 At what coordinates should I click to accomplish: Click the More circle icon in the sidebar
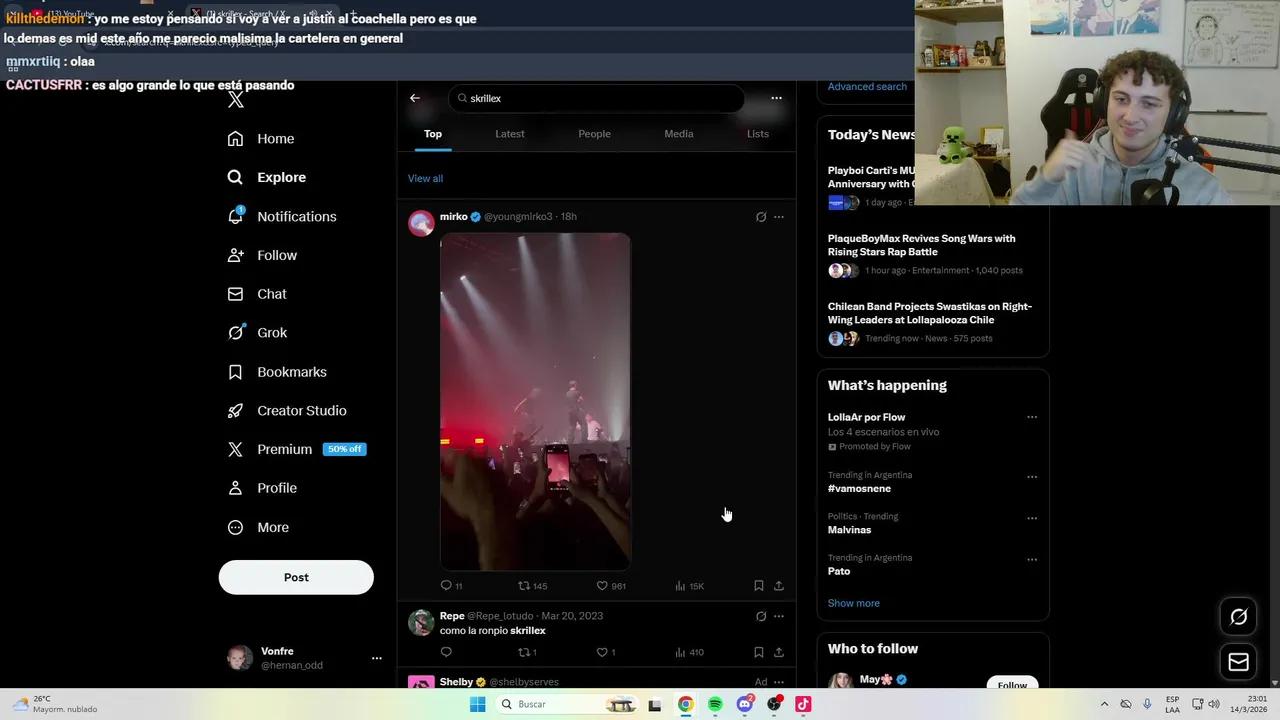point(235,527)
